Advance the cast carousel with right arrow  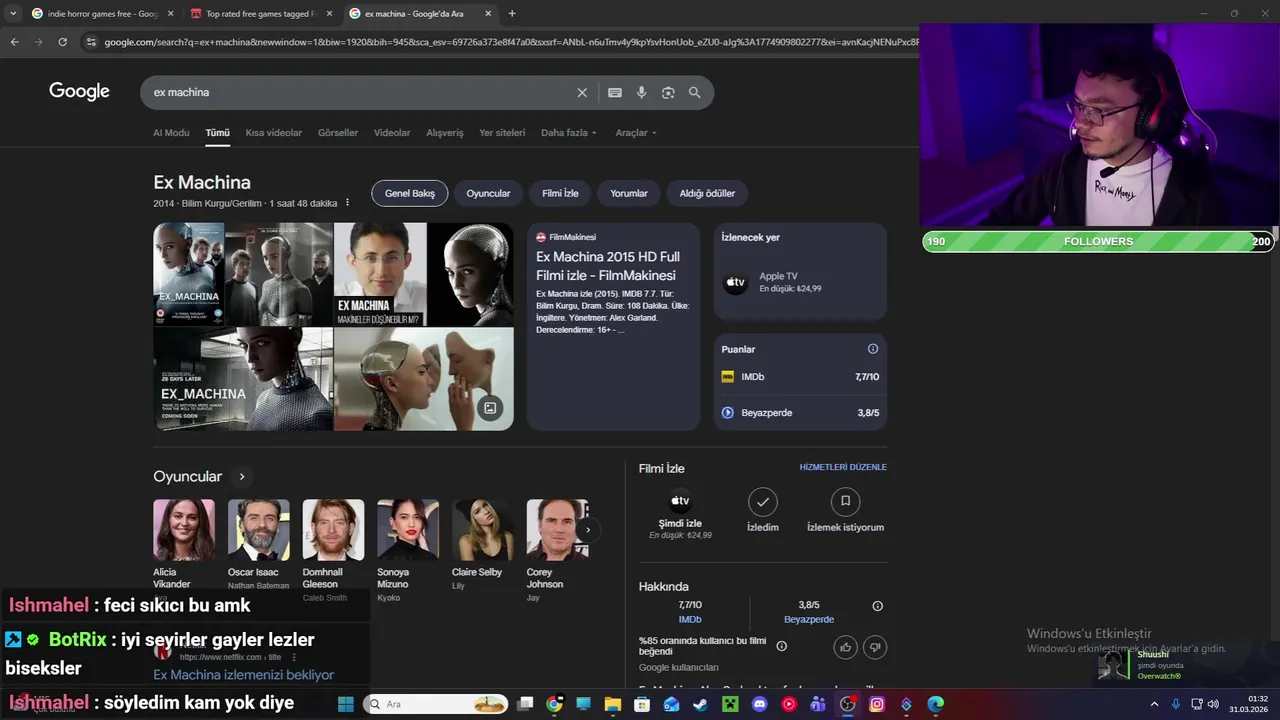[x=588, y=530]
